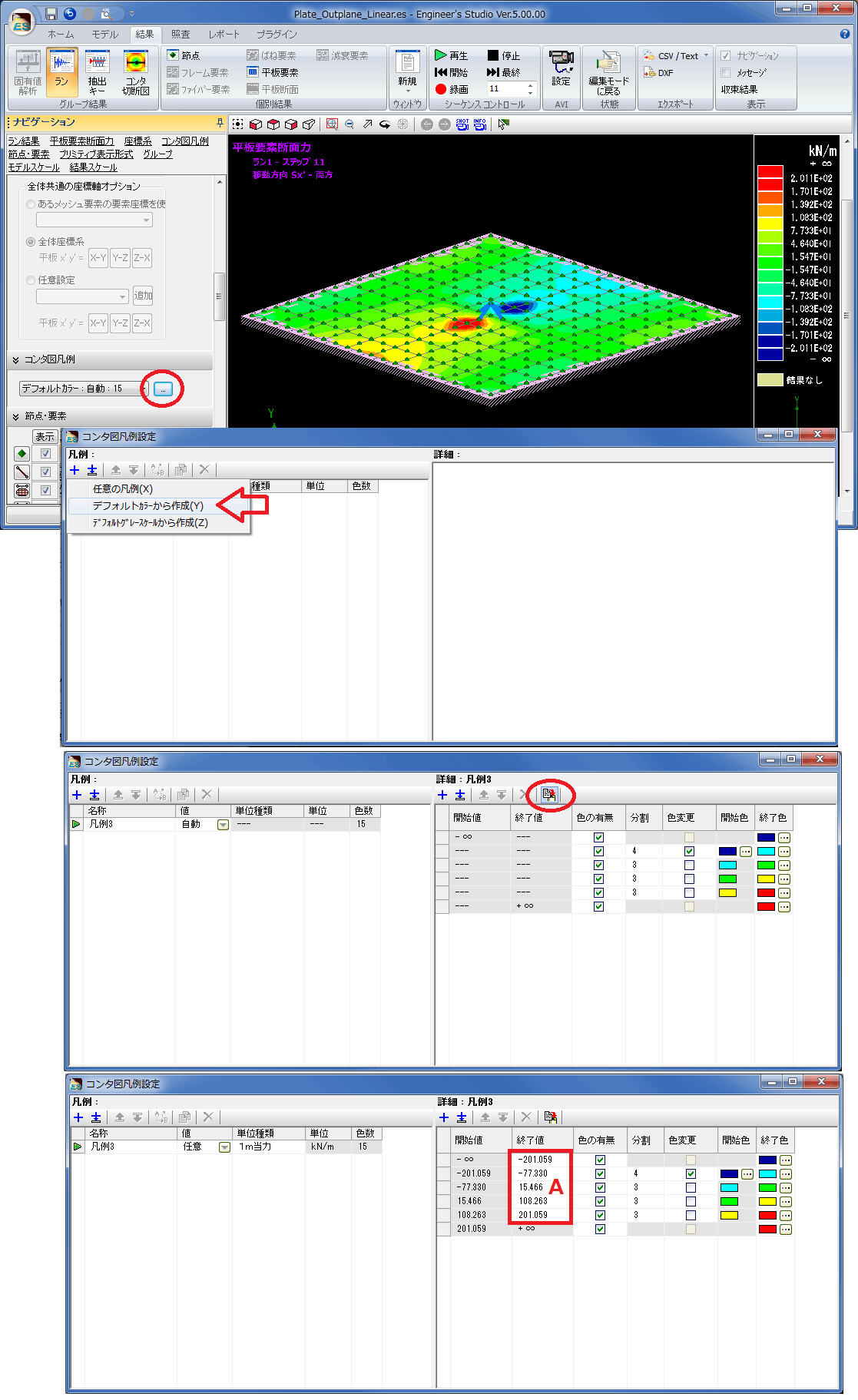Switch to the 照査 ribbon tab
The image size is (858, 1400).
[x=181, y=35]
